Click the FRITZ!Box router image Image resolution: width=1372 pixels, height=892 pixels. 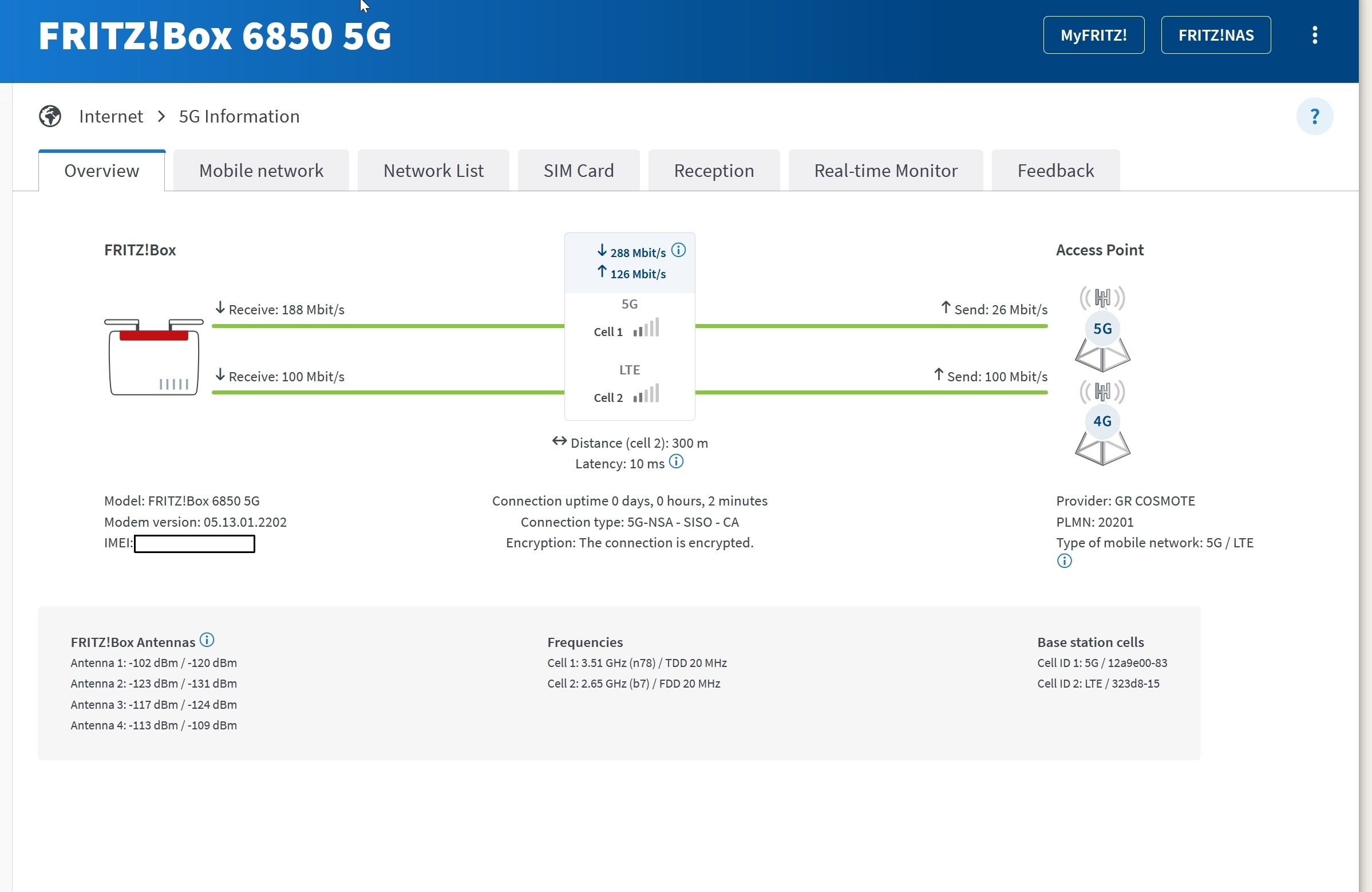pyautogui.click(x=154, y=357)
